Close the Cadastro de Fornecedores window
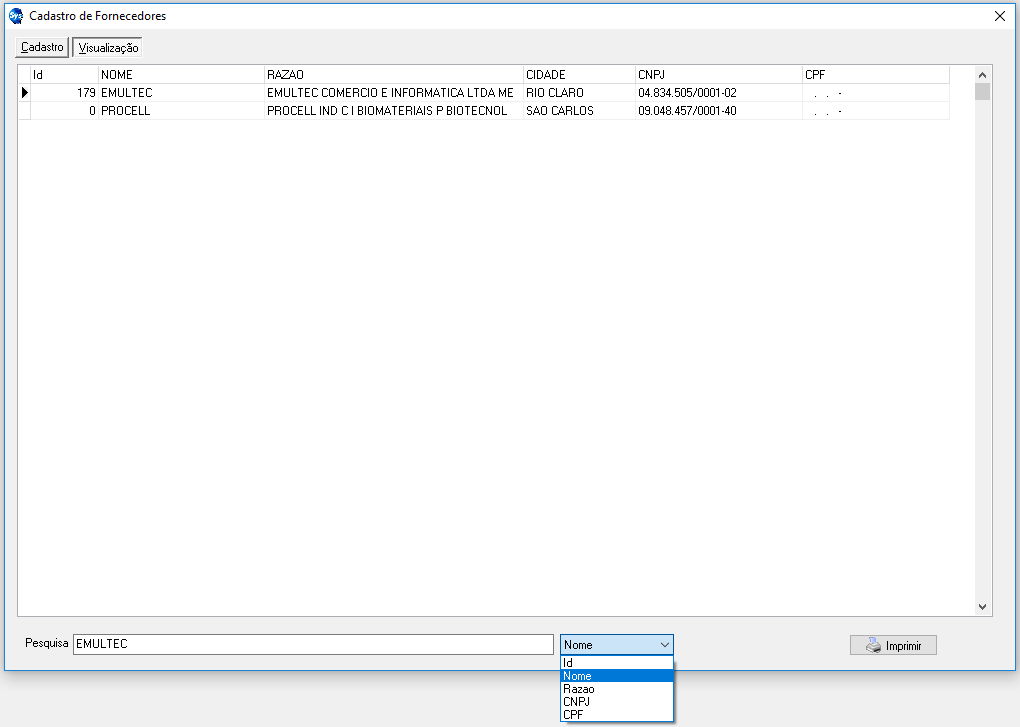Viewport: 1020px width, 727px height. tap(1000, 16)
